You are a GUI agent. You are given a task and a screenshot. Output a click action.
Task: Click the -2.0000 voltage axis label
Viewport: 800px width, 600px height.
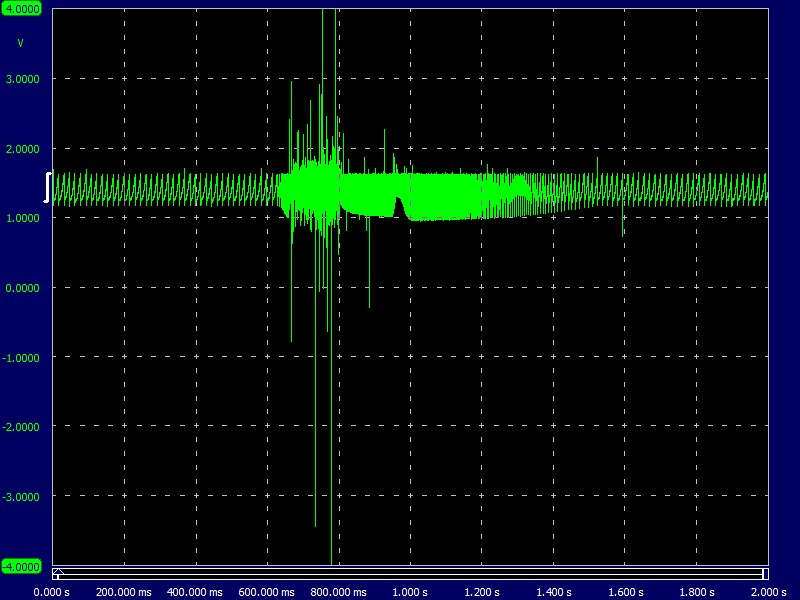coord(21,427)
